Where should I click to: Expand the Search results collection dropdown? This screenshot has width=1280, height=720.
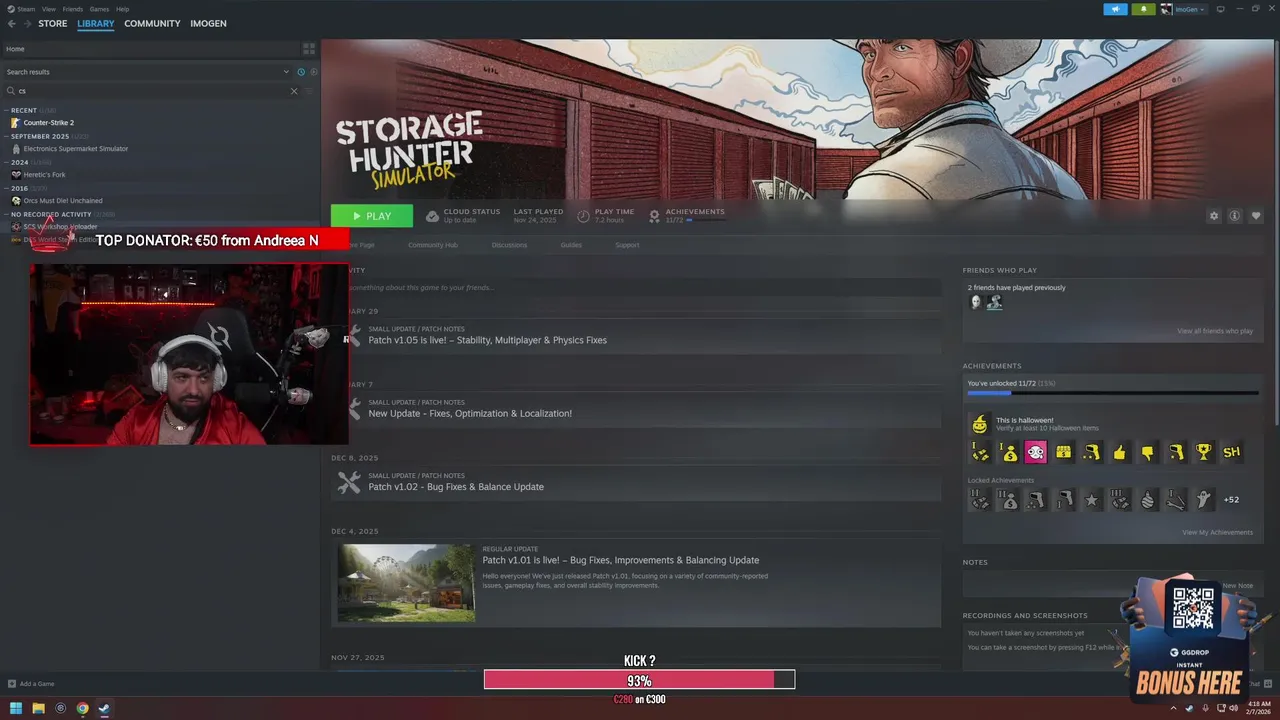click(x=286, y=72)
